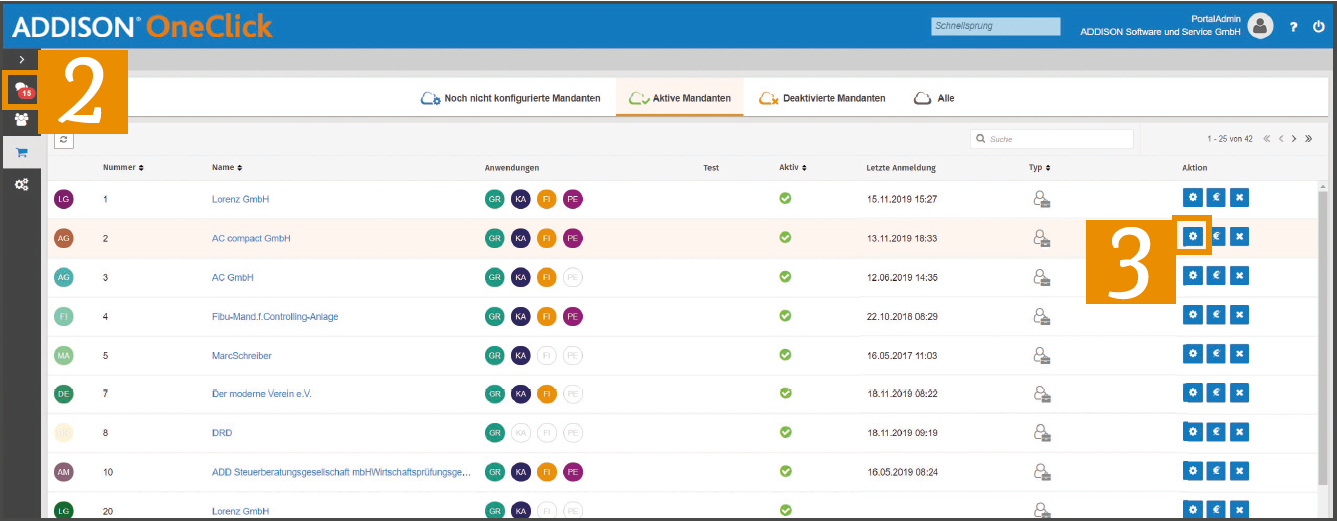Click the Suche search field
Image resolution: width=1337 pixels, height=521 pixels.
tap(1052, 139)
